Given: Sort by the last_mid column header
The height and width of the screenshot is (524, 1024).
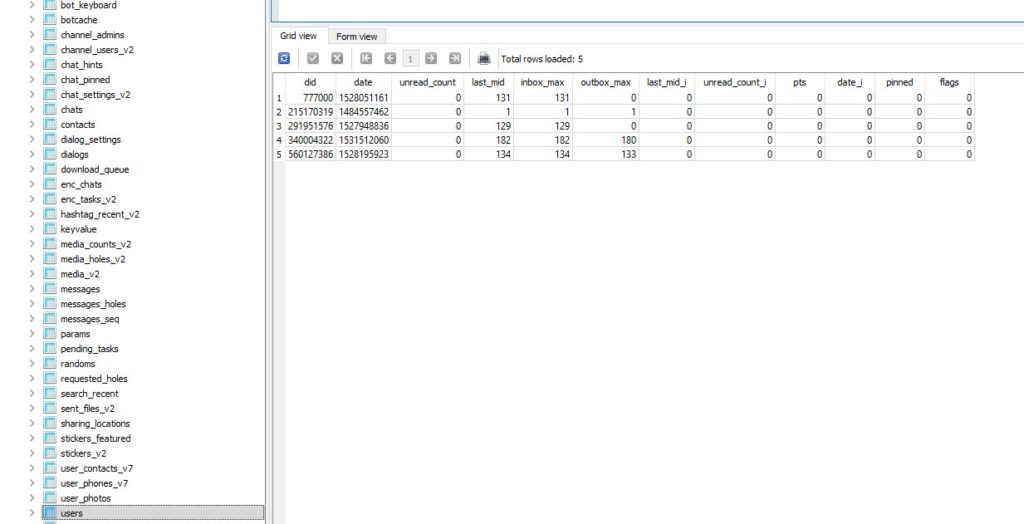Looking at the screenshot, I should 488,82.
